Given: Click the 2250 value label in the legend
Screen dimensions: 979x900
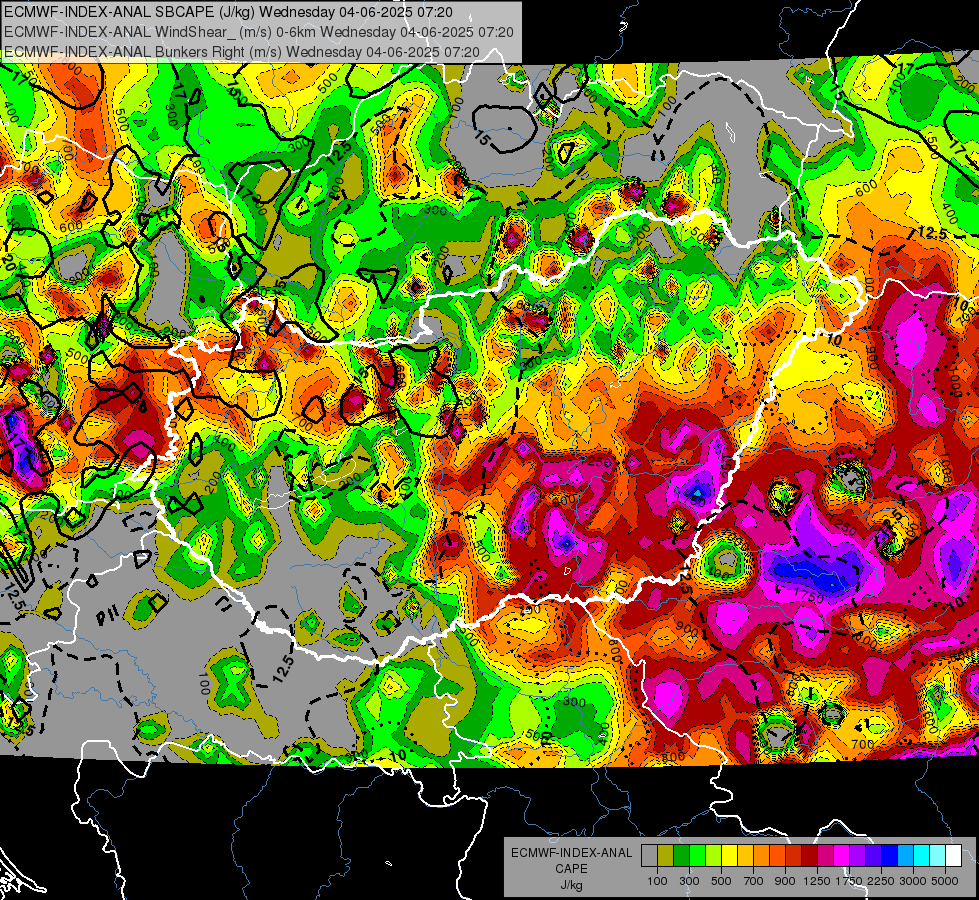Looking at the screenshot, I should click(881, 881).
